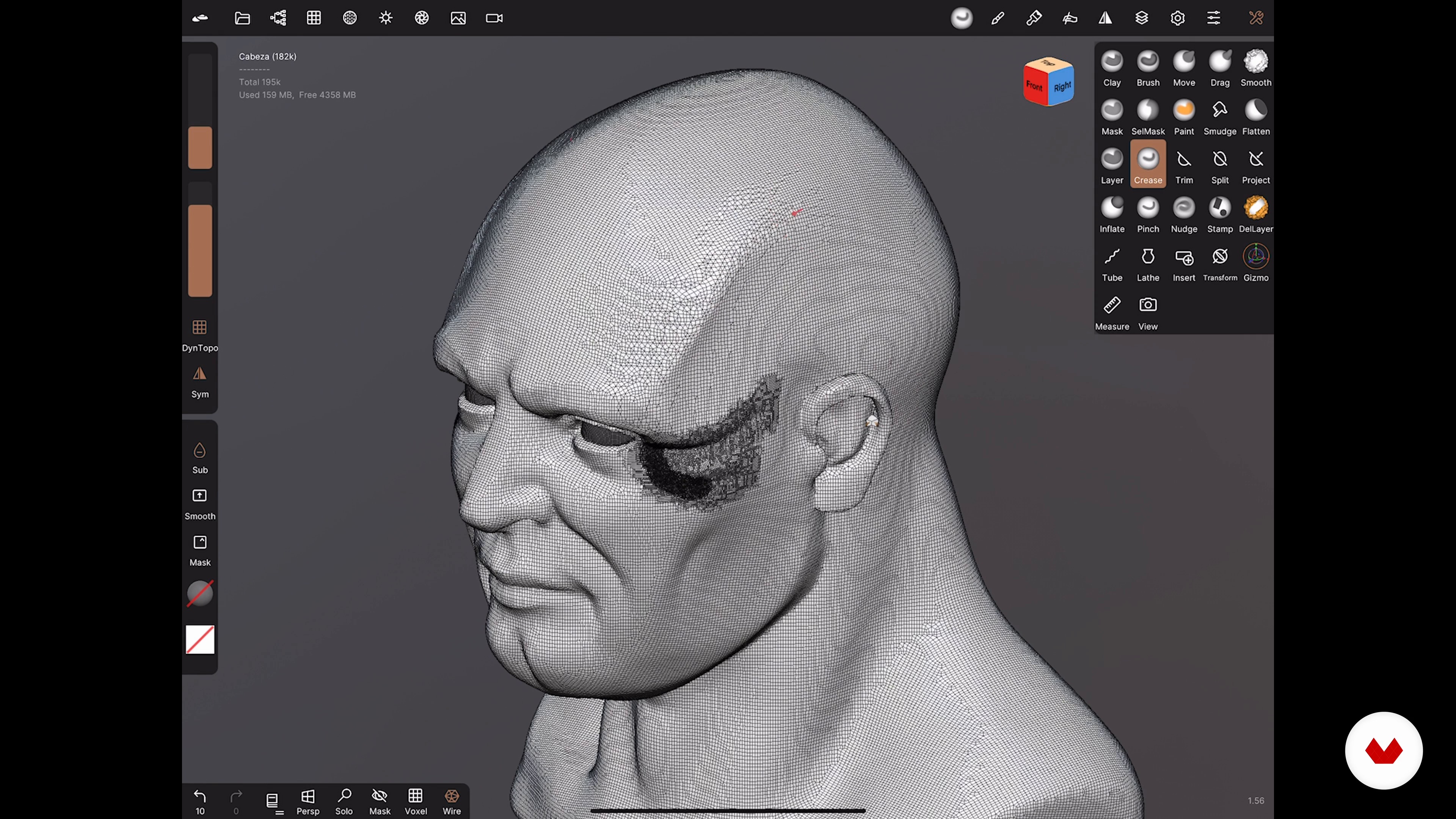Open the pressure stylus settings menu
The image size is (1456, 819).
click(1069, 18)
